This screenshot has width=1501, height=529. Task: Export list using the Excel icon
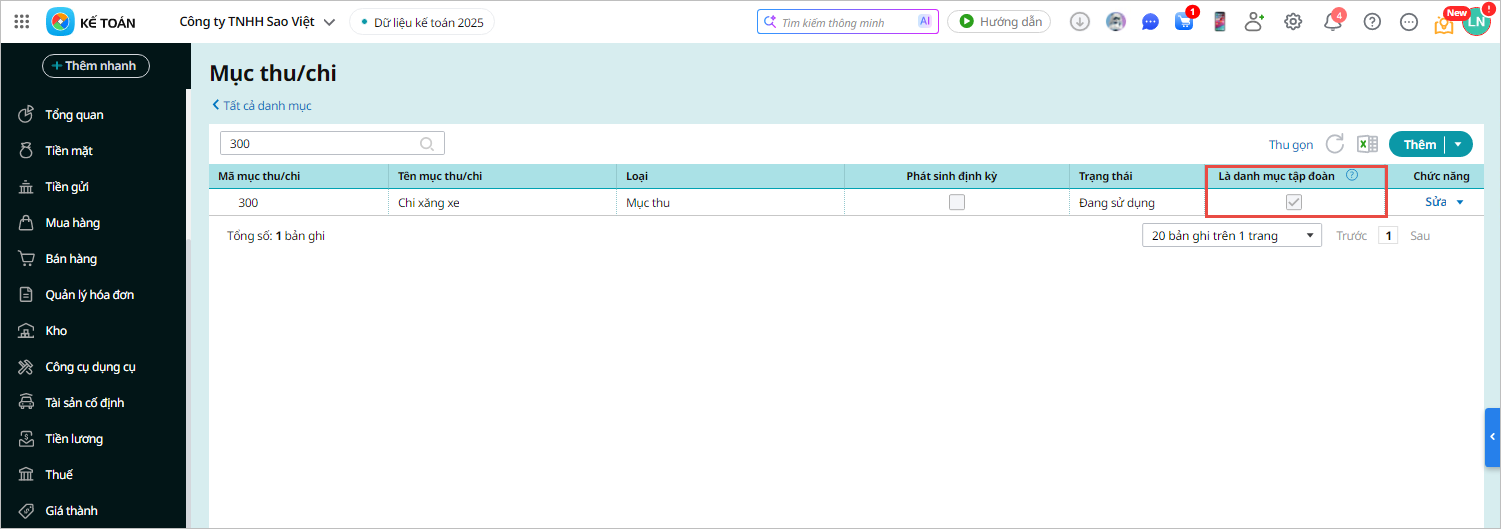pos(1367,144)
